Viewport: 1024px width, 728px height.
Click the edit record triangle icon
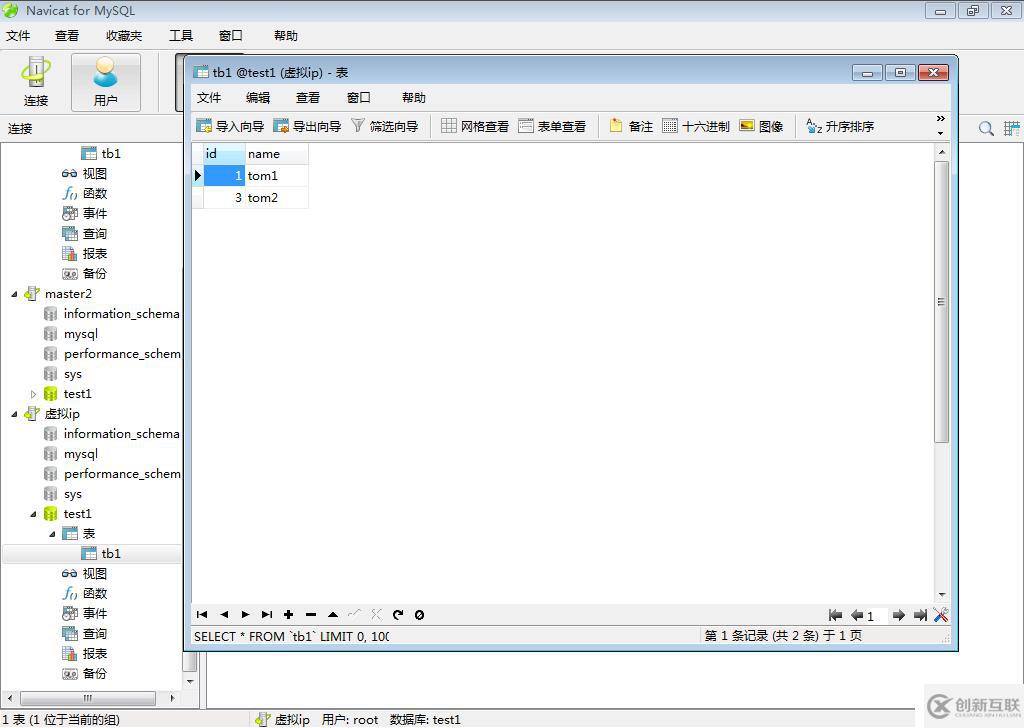[x=332, y=614]
